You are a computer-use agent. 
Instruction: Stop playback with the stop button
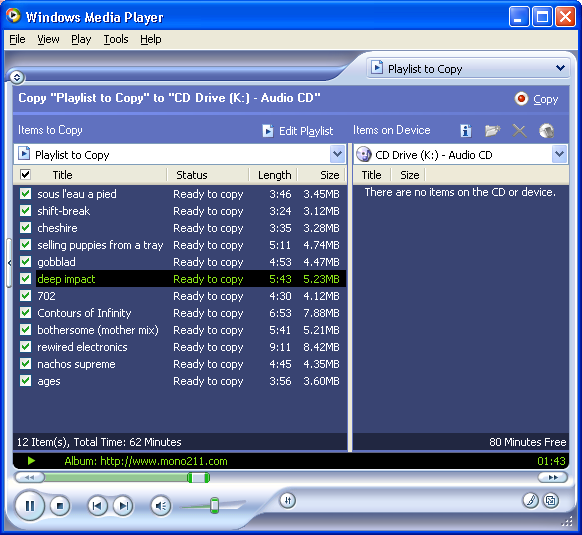click(60, 506)
